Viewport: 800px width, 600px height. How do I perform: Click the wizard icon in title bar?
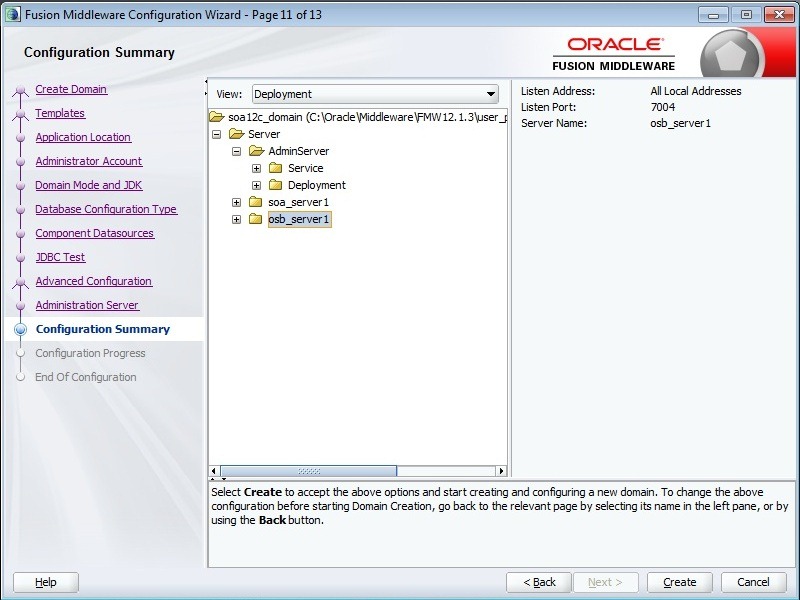tap(12, 15)
